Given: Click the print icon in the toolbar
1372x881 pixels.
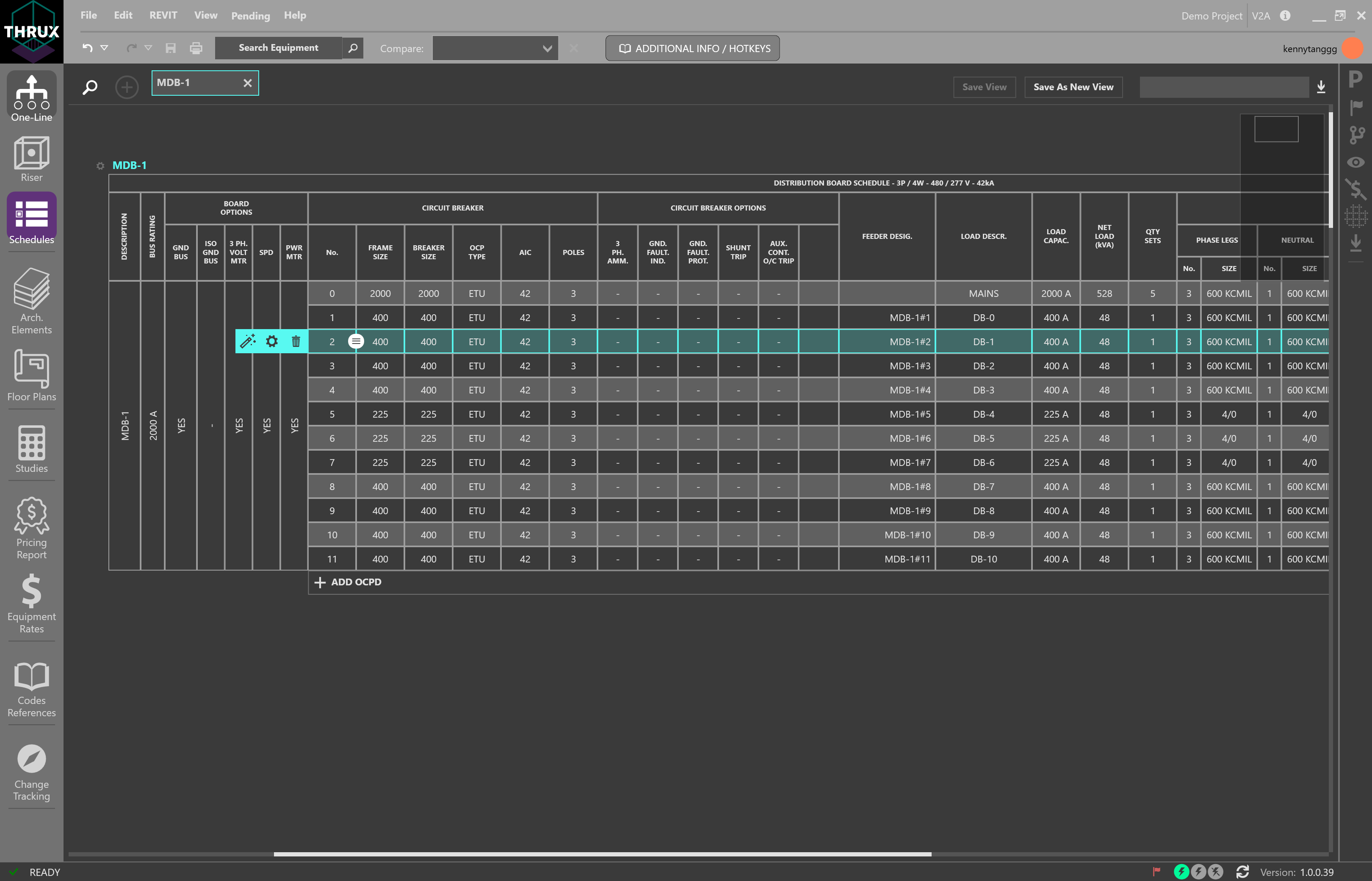Looking at the screenshot, I should 196,48.
